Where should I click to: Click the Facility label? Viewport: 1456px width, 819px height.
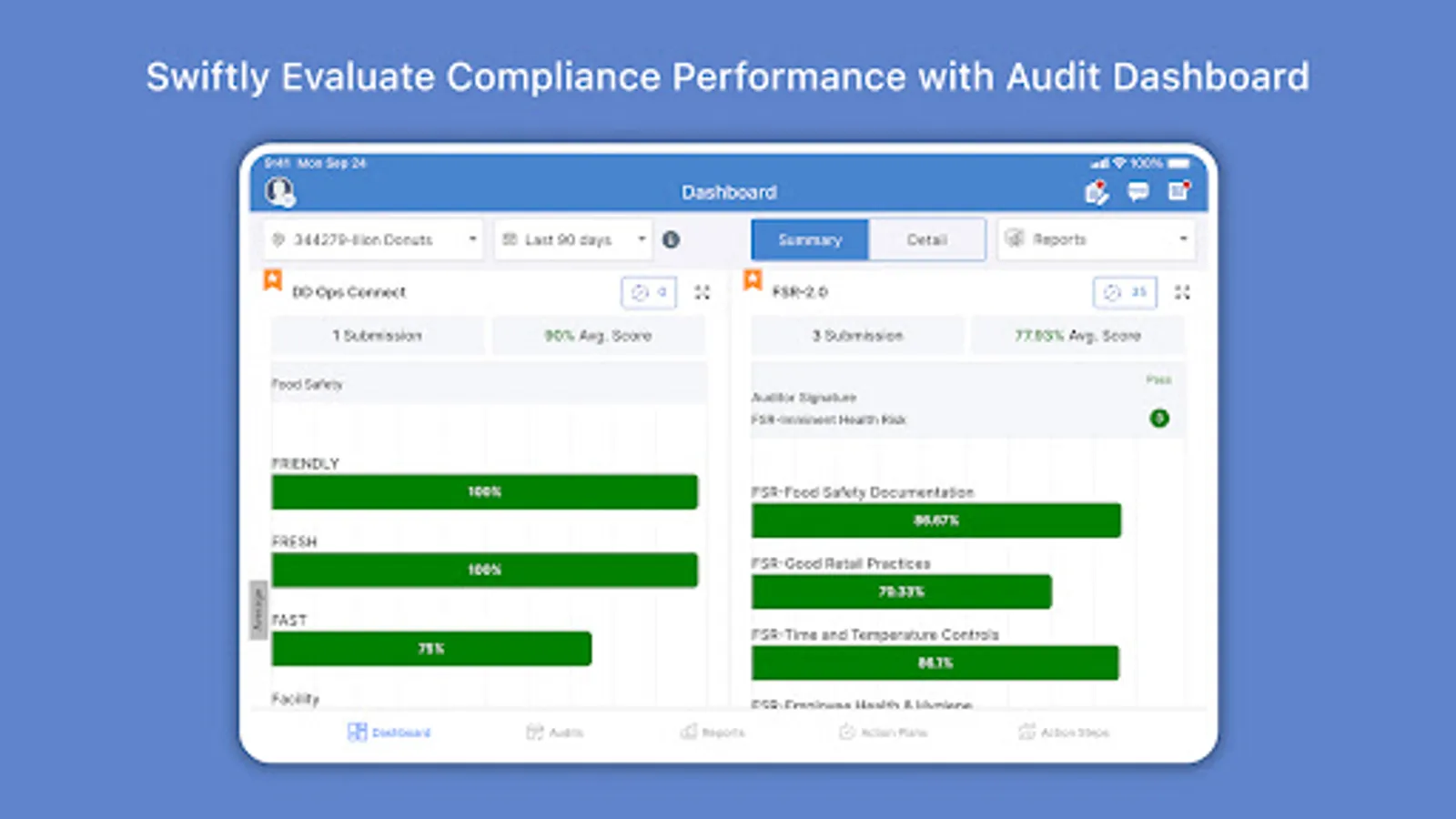pyautogui.click(x=295, y=699)
